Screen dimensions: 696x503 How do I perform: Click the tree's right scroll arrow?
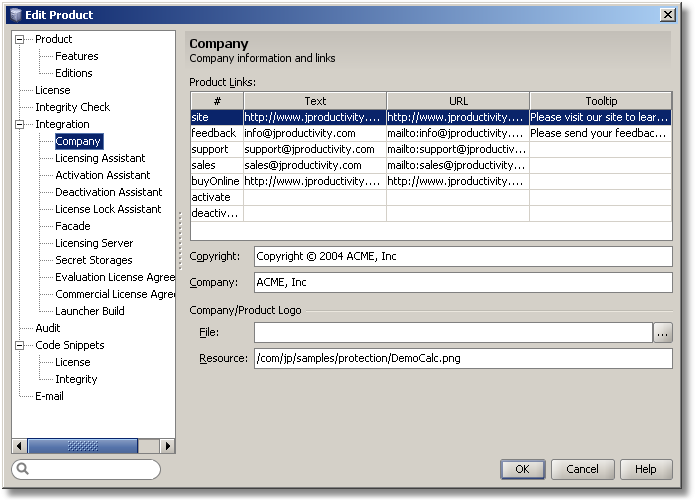point(167,446)
